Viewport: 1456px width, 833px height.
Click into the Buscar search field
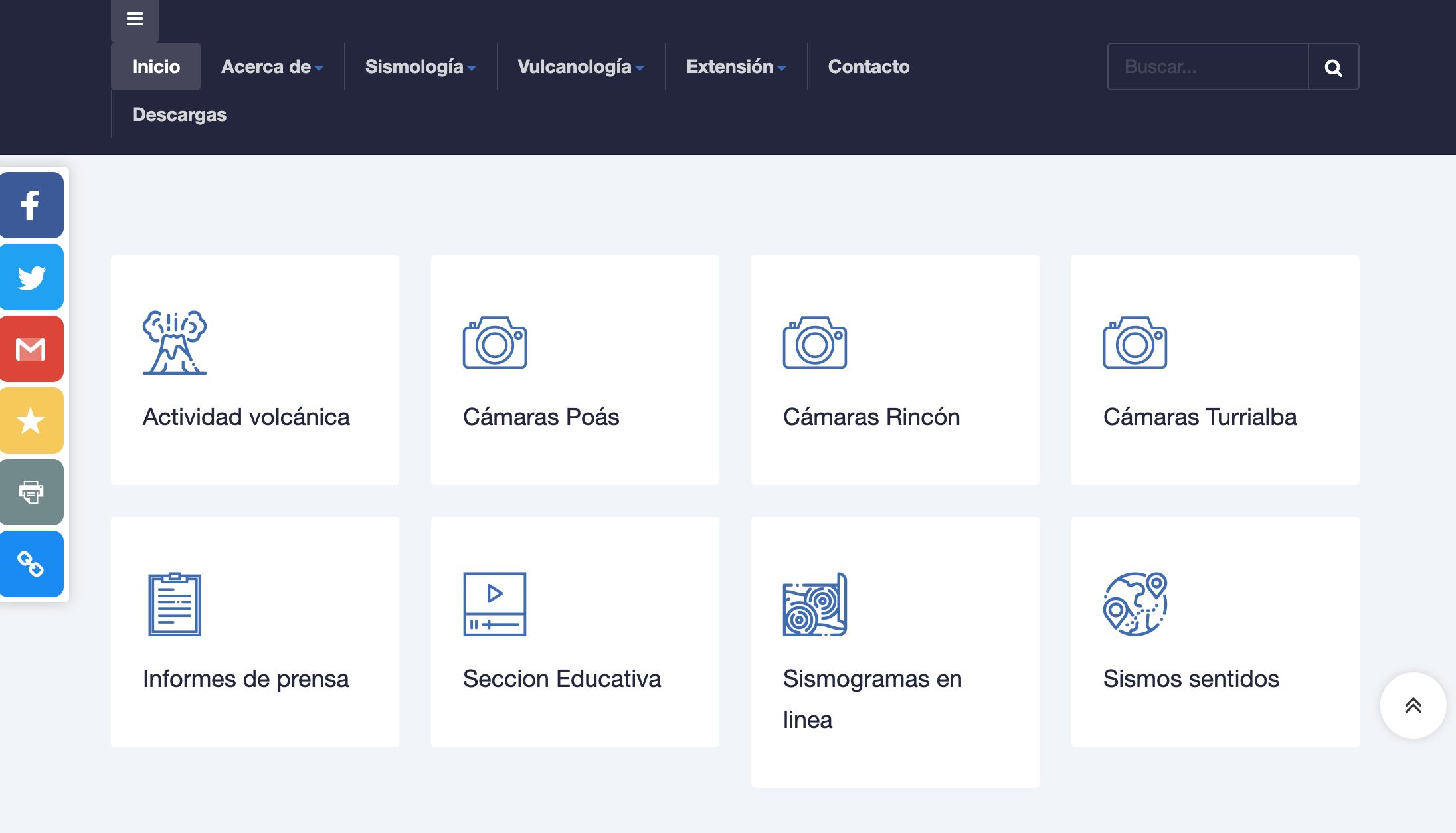[1207, 67]
